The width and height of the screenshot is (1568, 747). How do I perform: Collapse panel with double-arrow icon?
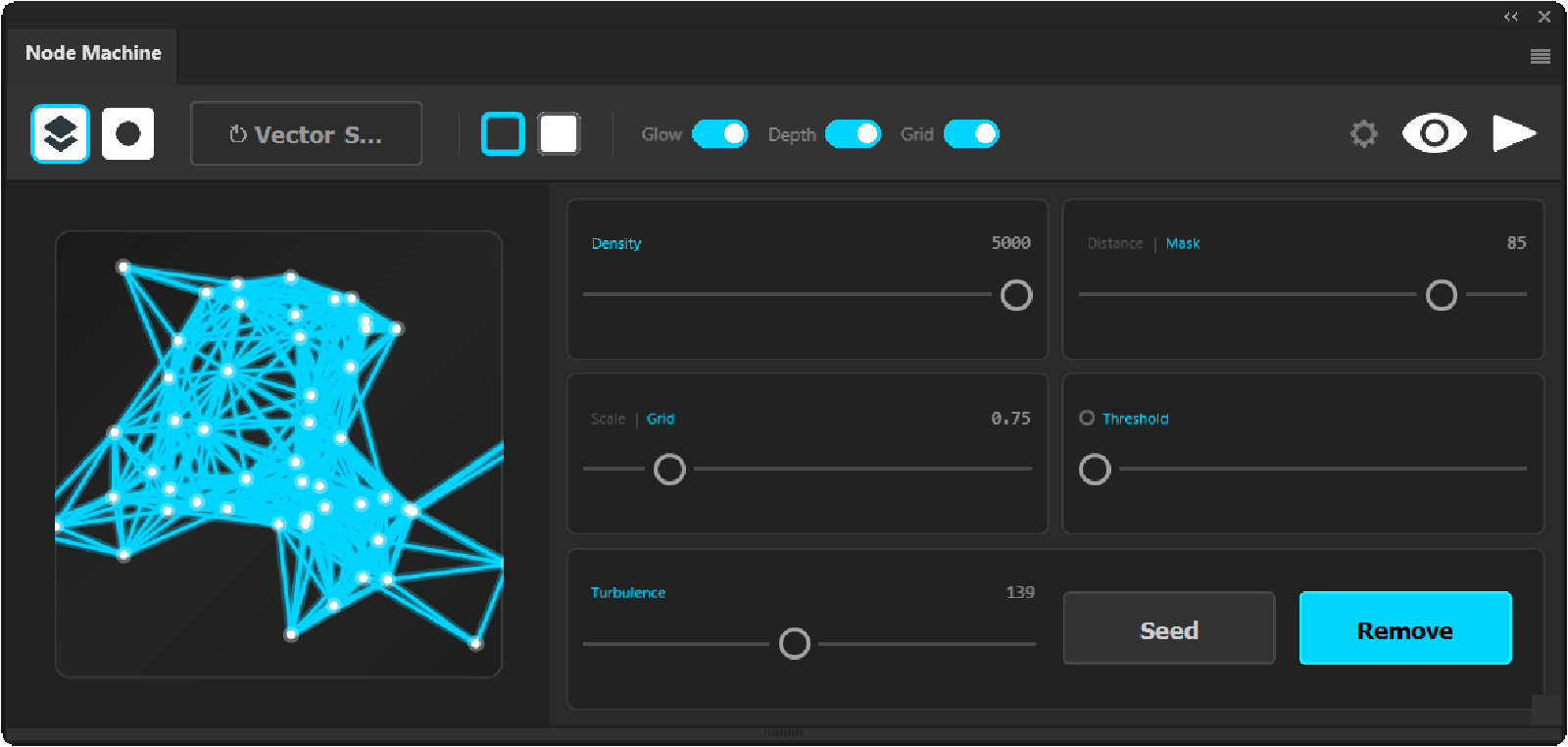1510,17
